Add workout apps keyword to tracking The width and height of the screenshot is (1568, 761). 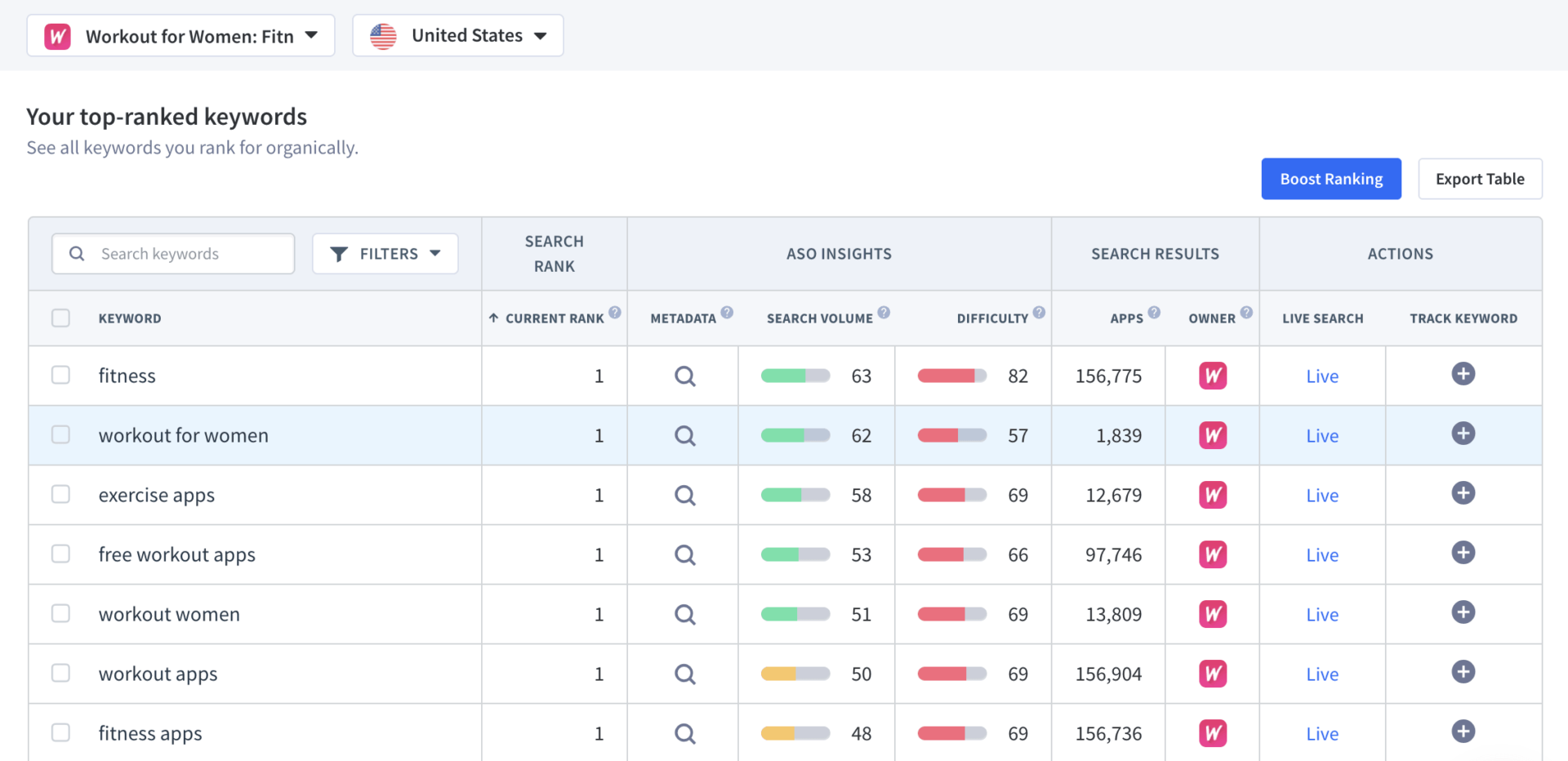point(1463,672)
